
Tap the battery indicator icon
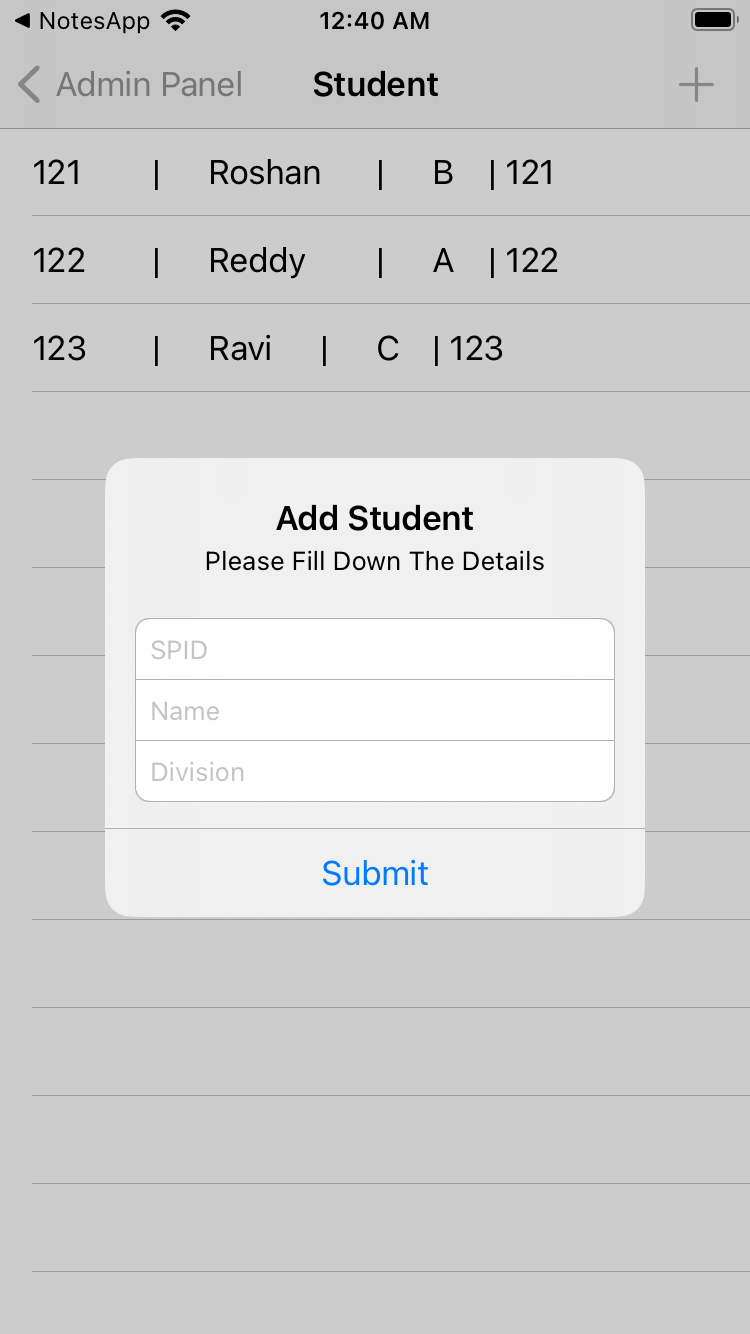click(713, 18)
